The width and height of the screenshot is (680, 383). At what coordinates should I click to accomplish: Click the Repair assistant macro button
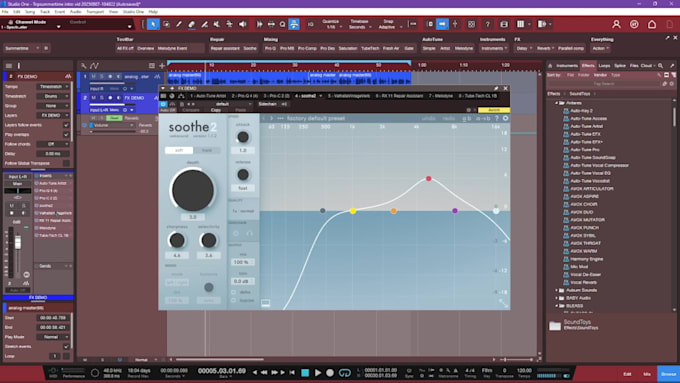225,48
